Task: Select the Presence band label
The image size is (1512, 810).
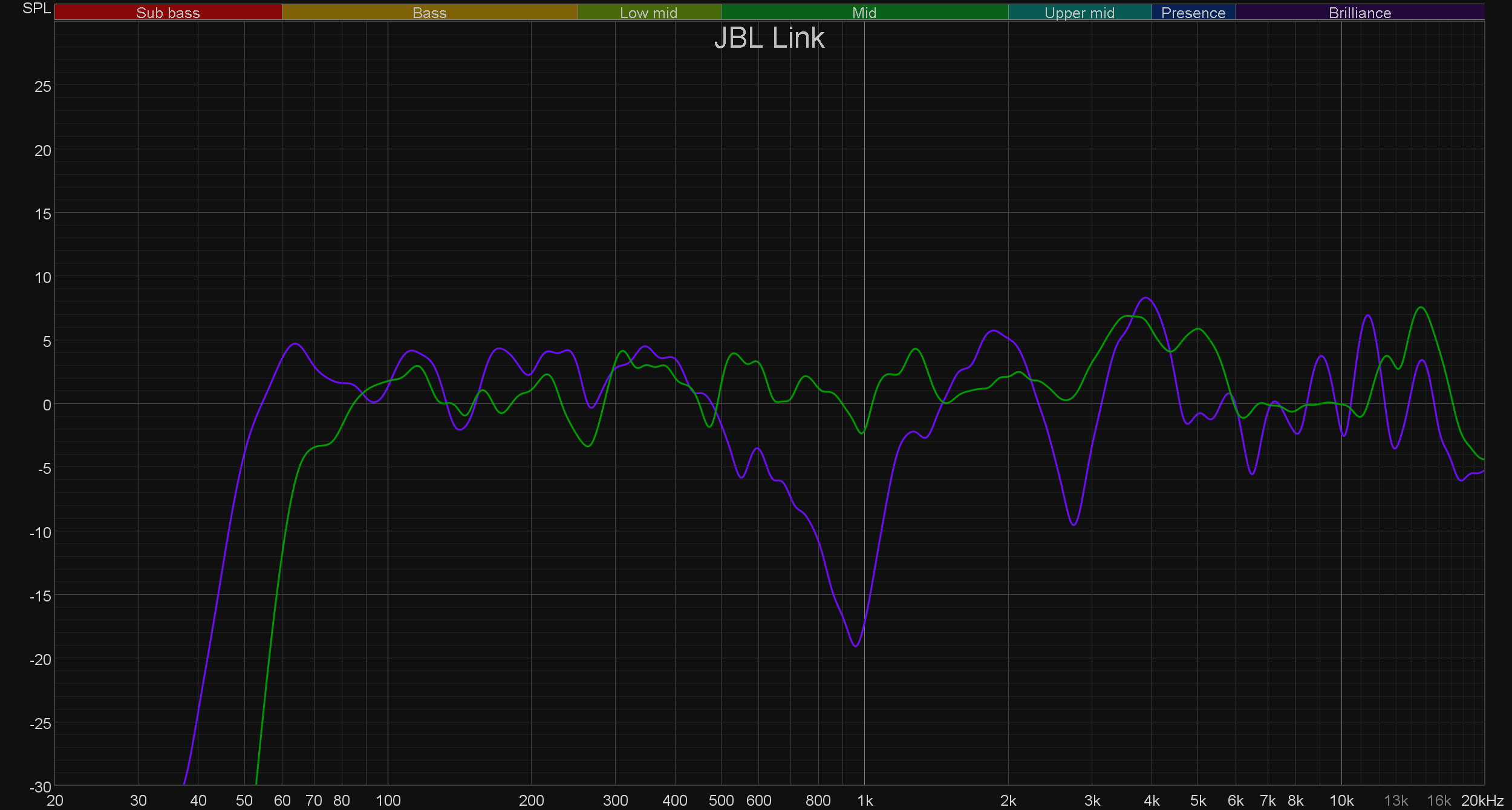Action: click(x=1193, y=13)
